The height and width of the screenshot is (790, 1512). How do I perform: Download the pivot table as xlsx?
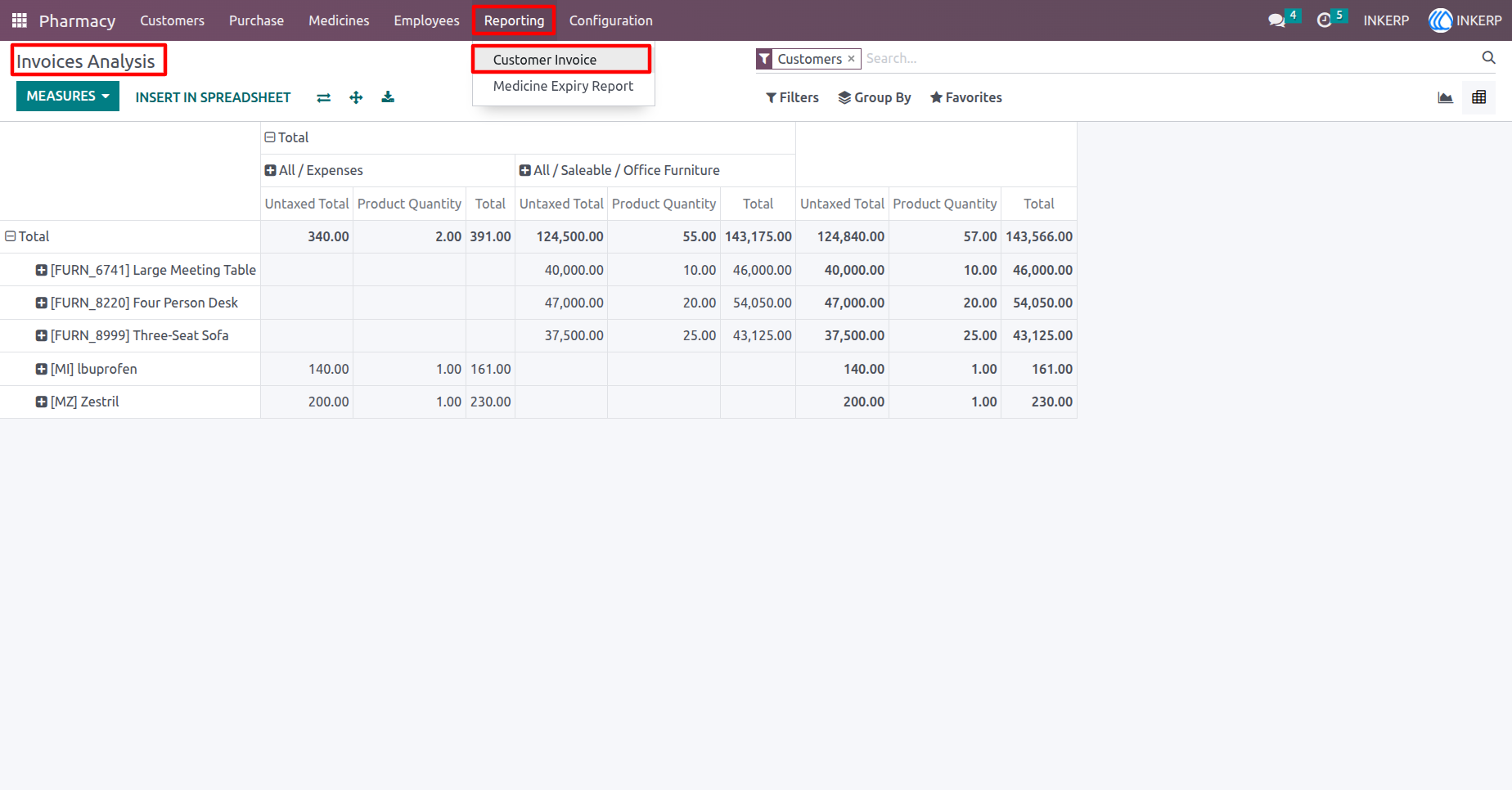coord(388,97)
